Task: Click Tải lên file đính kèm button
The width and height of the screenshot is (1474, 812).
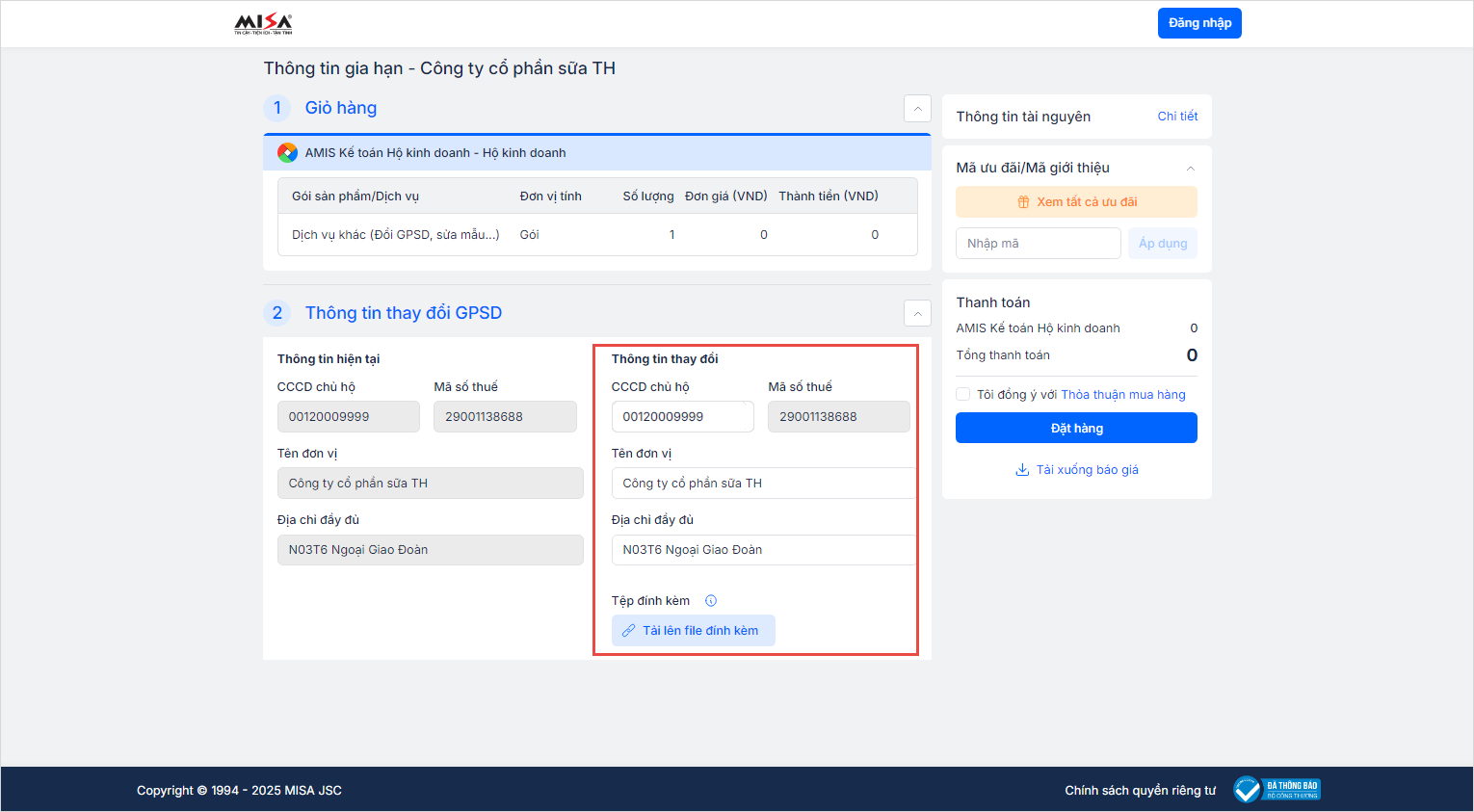Action: tap(693, 631)
